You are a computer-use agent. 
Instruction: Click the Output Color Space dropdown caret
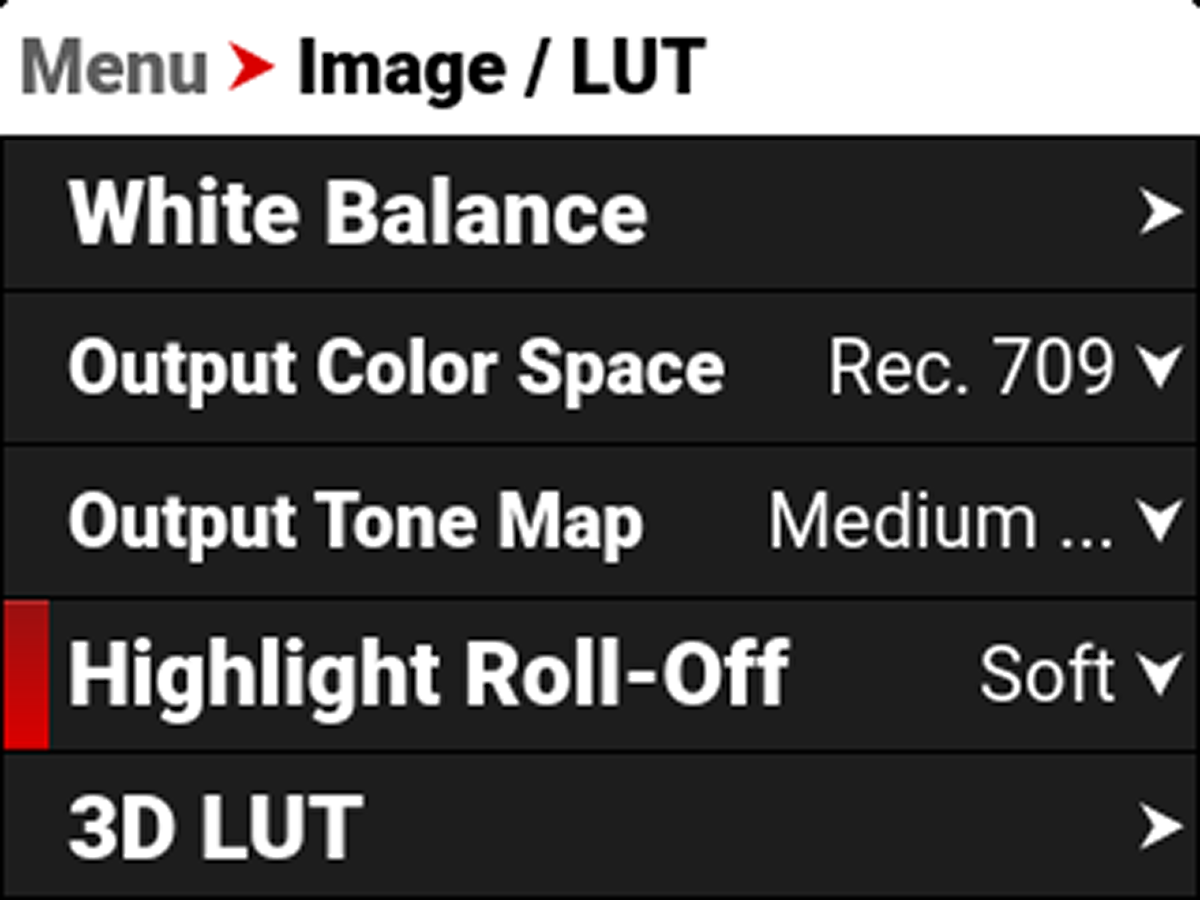1160,366
